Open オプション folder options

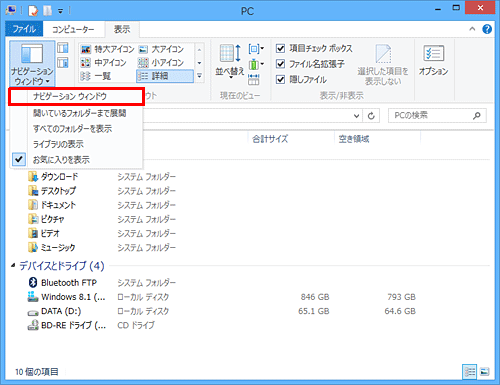(433, 60)
